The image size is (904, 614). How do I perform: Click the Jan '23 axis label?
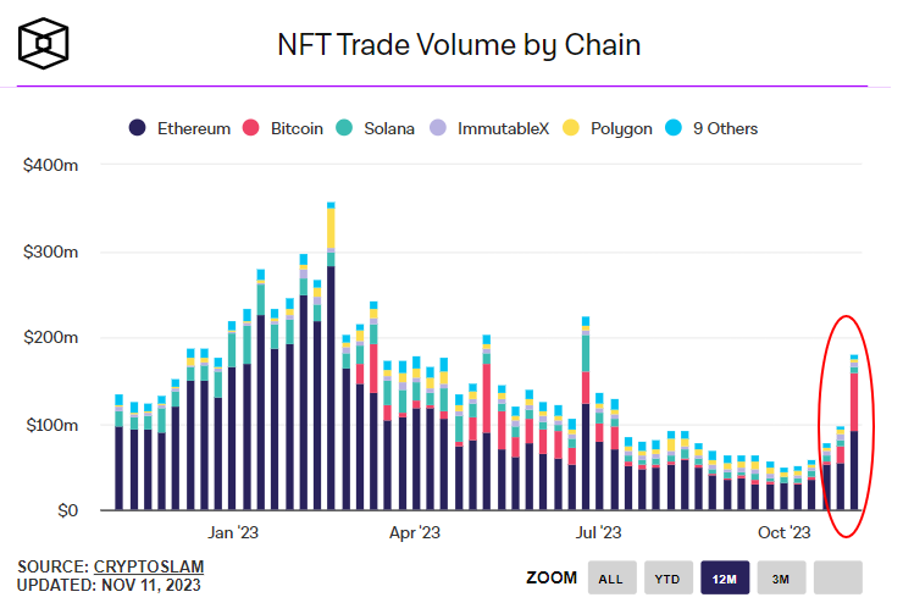click(x=233, y=532)
